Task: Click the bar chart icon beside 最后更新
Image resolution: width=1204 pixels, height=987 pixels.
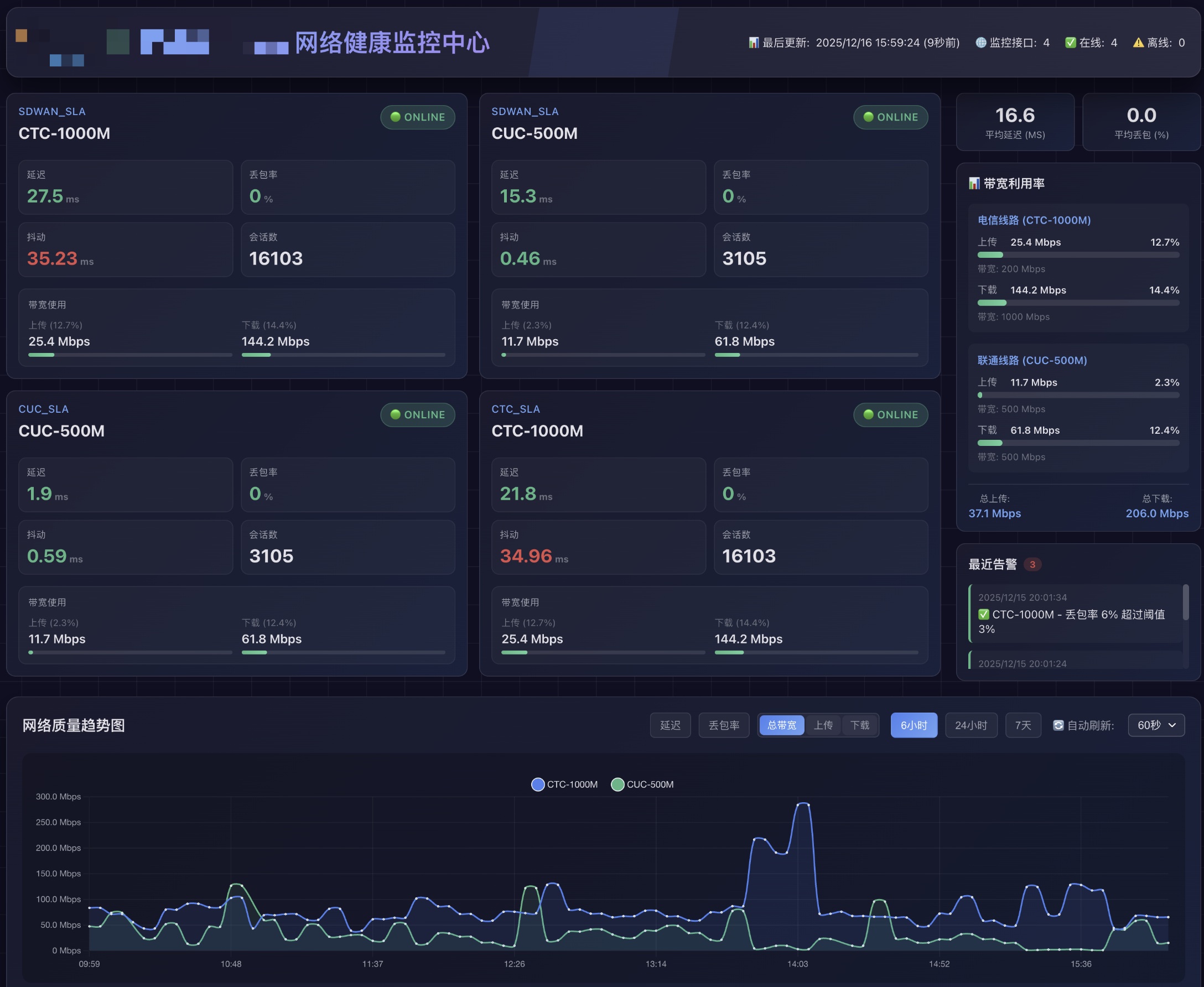Action: [753, 43]
